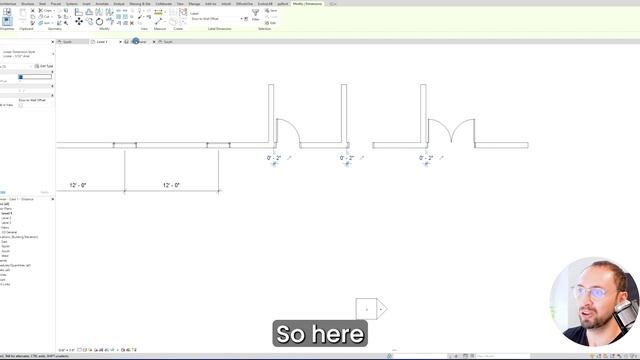
Task: Select Level 3 in Project Browser
Action: pos(6,223)
